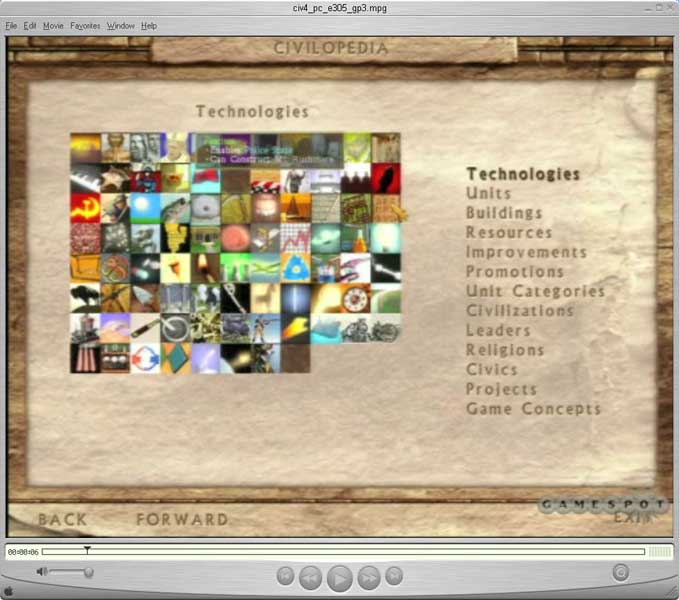The height and width of the screenshot is (600, 679).
Task: Open the pyramid technology icon
Action: (295, 208)
